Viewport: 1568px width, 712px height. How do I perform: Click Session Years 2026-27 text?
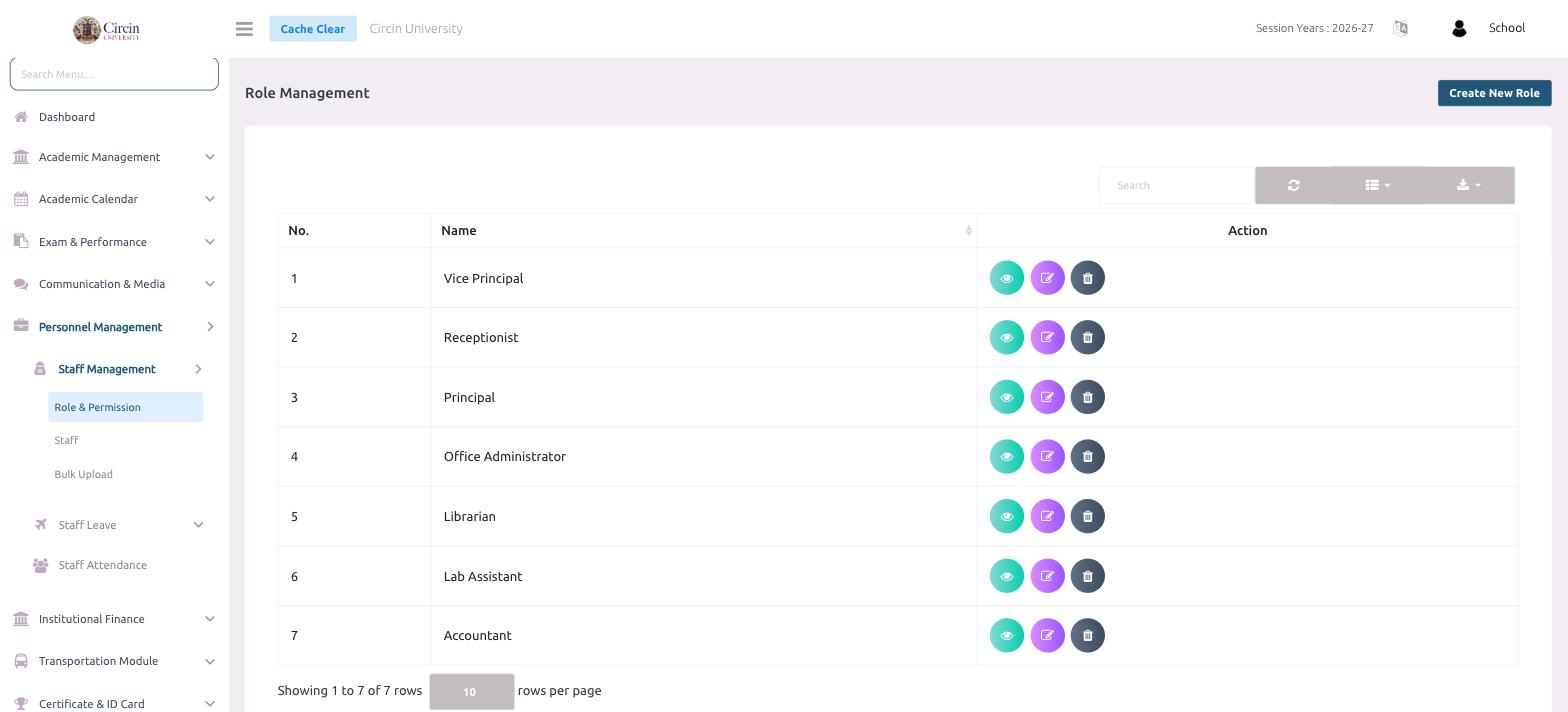pos(1314,28)
